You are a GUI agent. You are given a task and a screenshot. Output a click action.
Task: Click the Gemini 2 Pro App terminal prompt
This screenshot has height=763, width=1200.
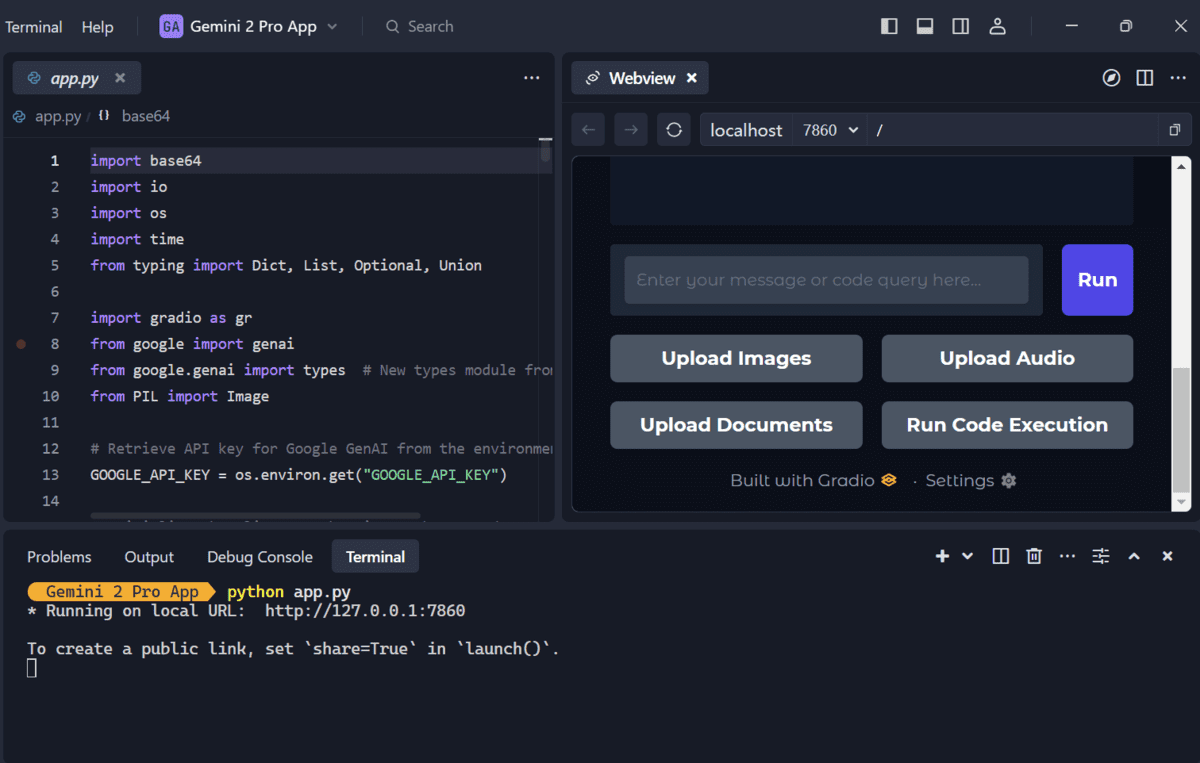pyautogui.click(x=122, y=592)
